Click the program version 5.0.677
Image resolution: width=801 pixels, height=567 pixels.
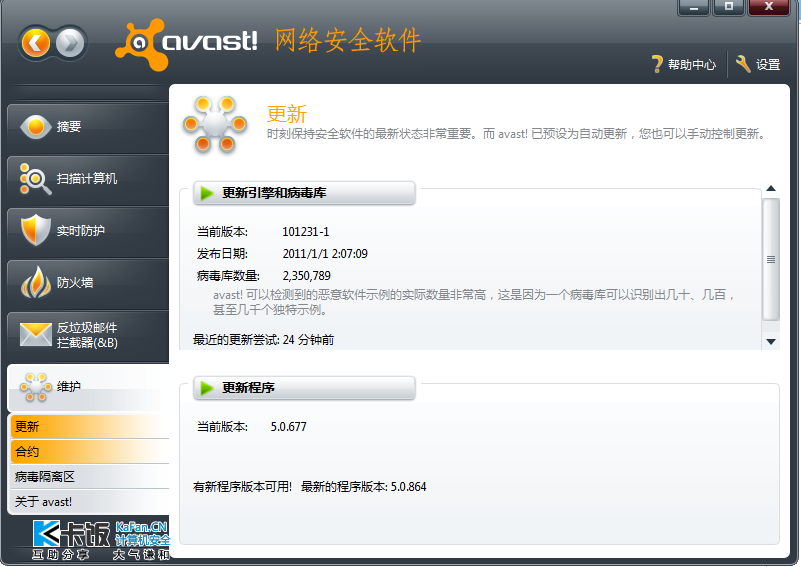point(289,427)
